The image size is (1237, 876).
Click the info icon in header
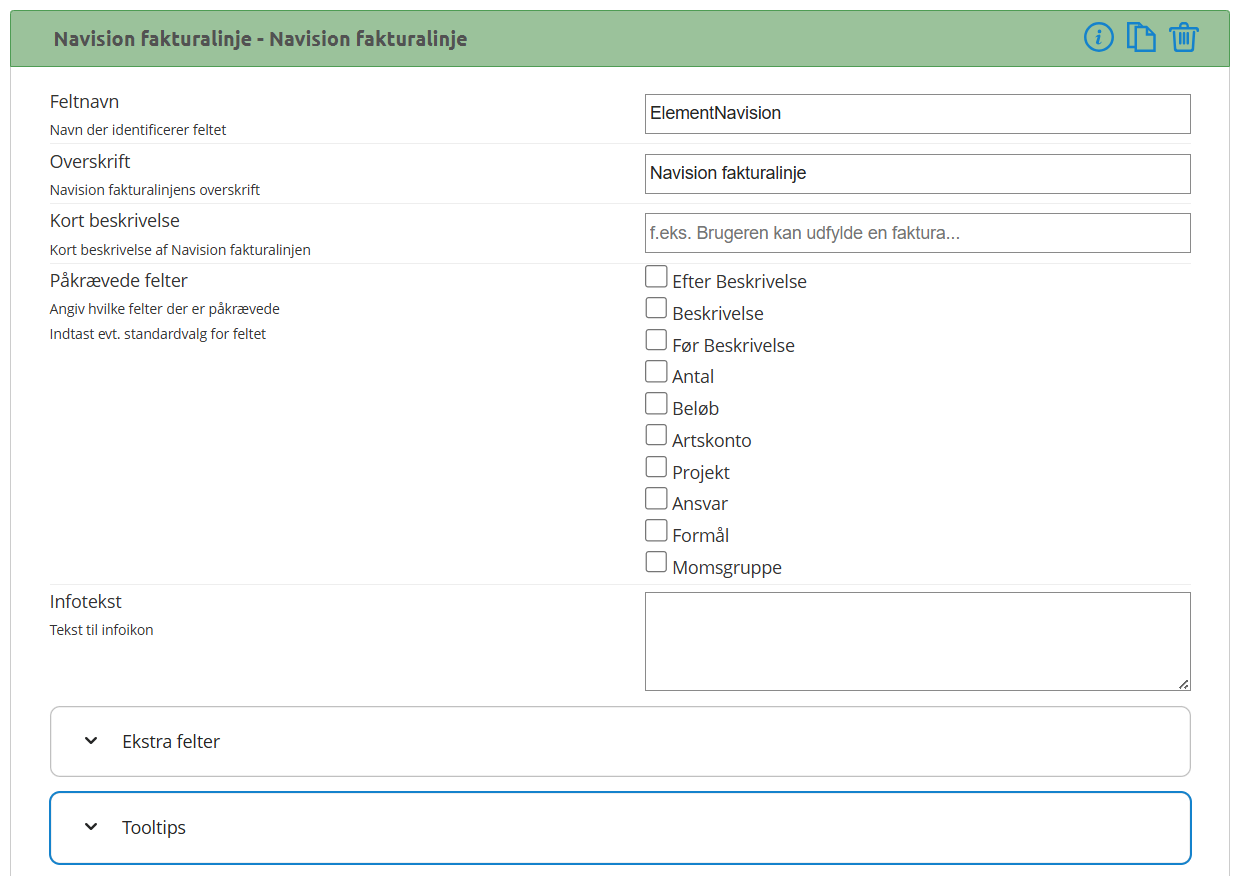click(1098, 38)
